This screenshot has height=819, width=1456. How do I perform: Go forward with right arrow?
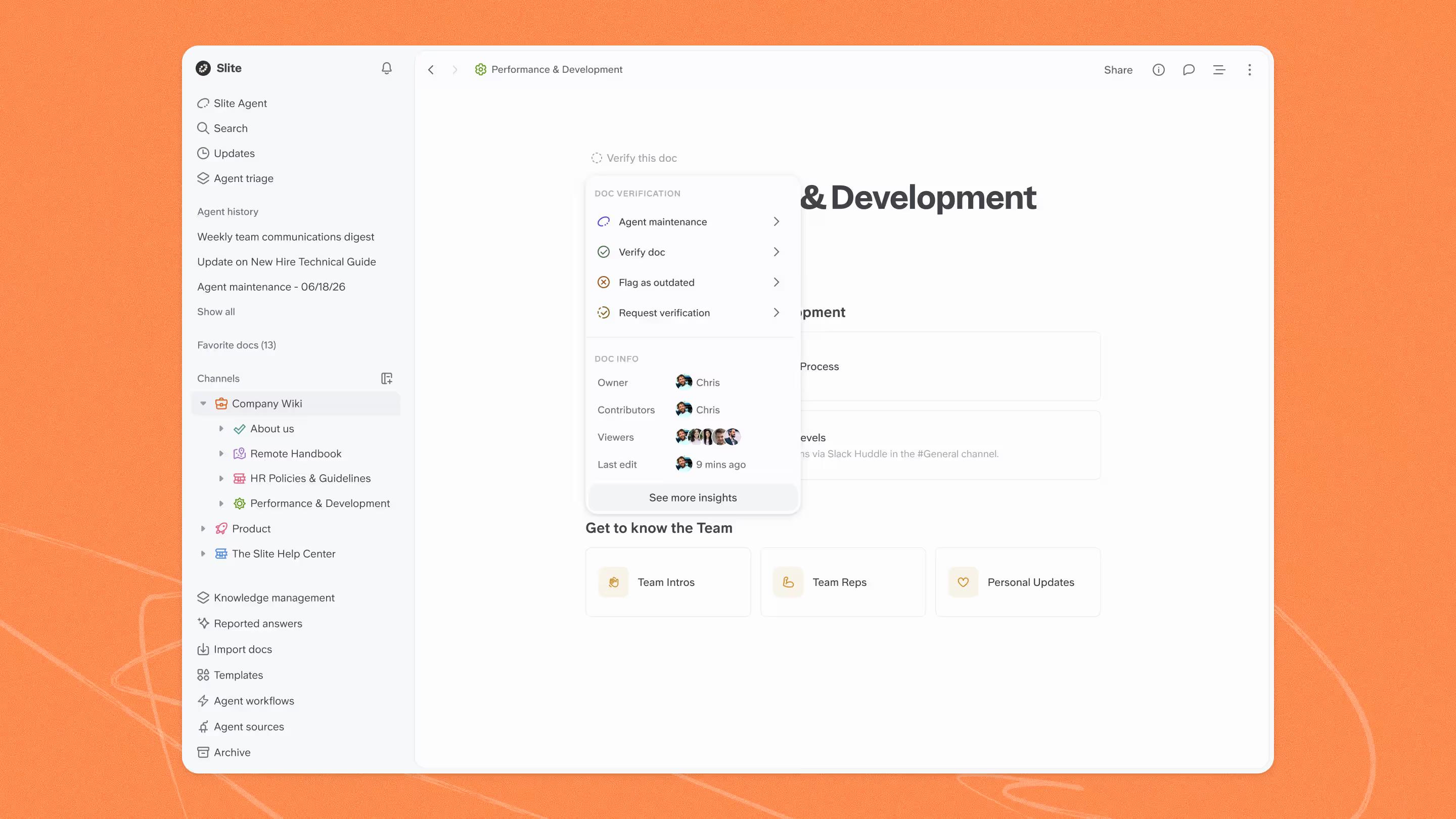pos(455,70)
